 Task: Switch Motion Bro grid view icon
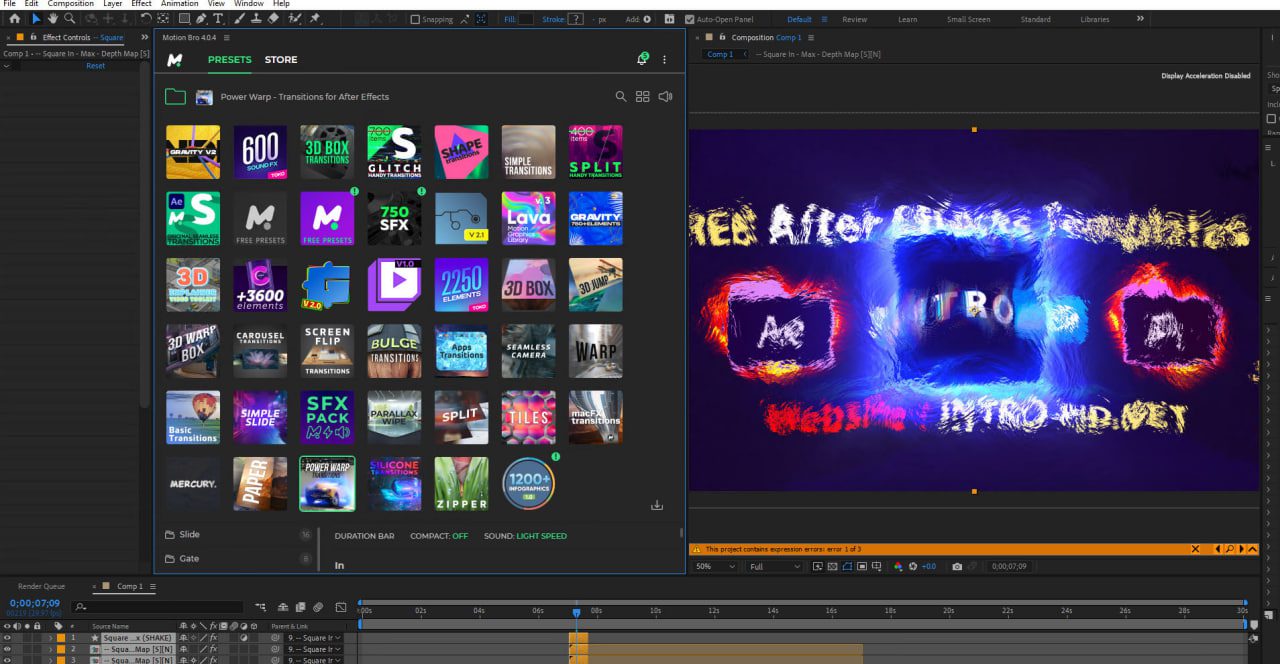pos(643,97)
